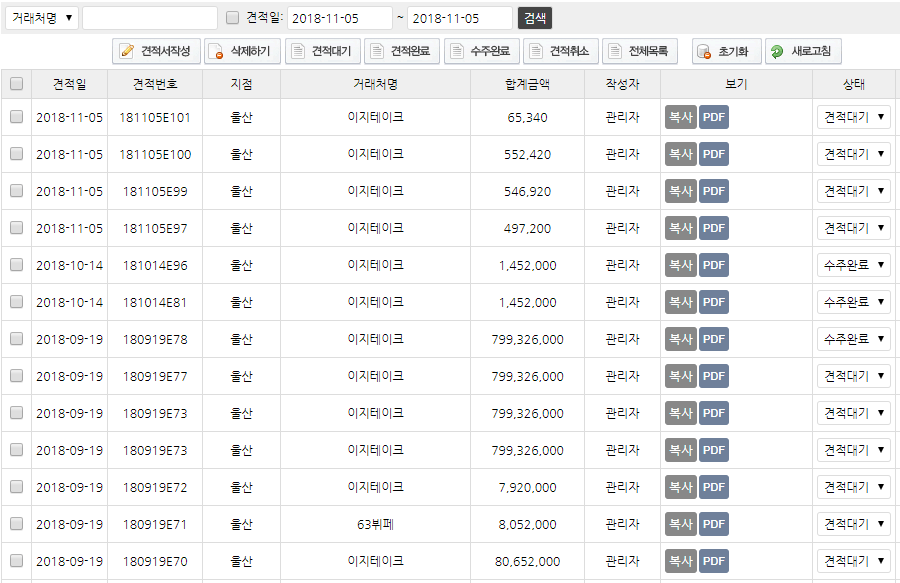Copy estimate 180919E70 with 복사
The width and height of the screenshot is (900, 583).
point(681,561)
